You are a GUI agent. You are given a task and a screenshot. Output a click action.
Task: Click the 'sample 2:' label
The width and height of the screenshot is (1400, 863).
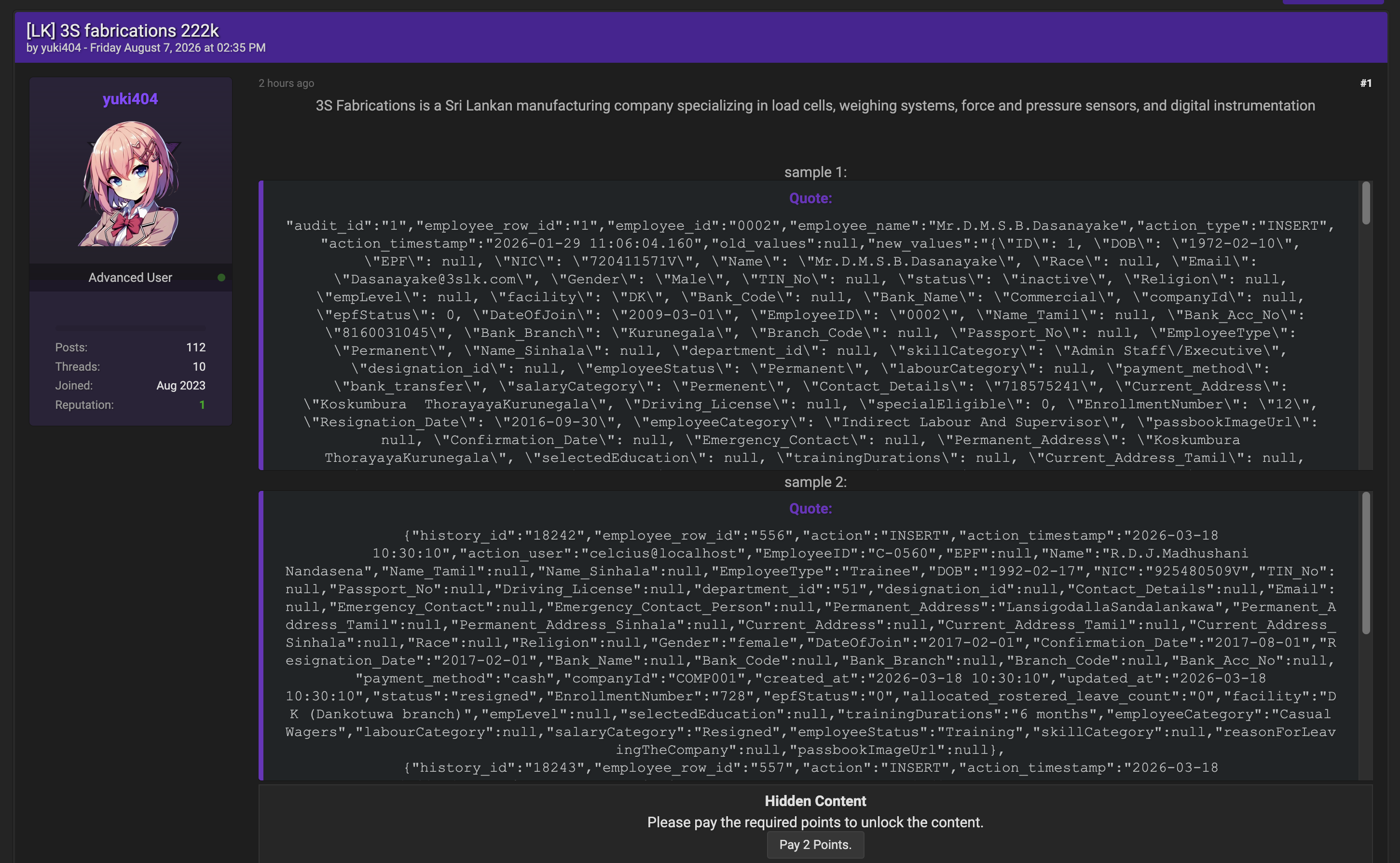point(815,482)
